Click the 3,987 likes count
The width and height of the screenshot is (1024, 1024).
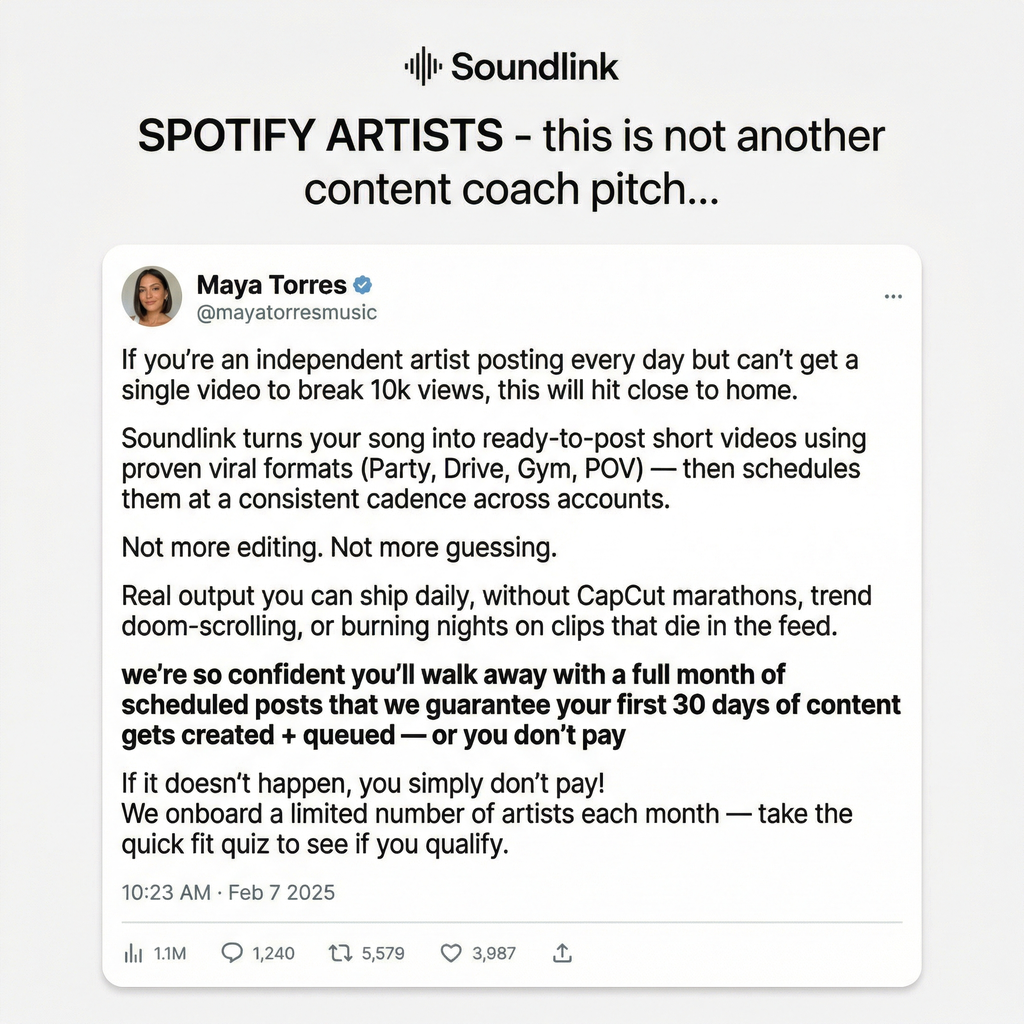(x=494, y=953)
